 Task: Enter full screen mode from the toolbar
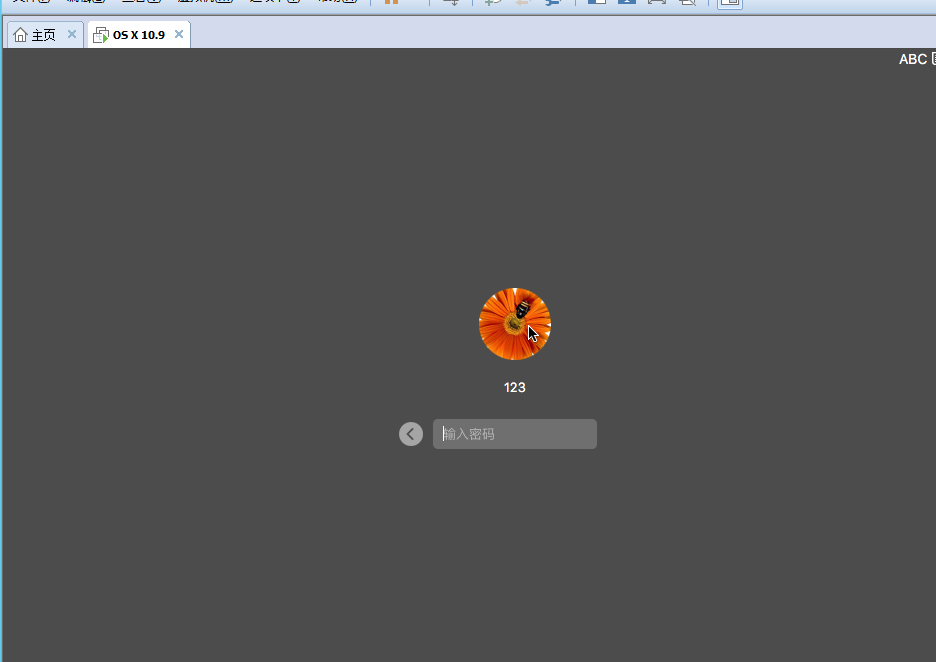click(656, 3)
